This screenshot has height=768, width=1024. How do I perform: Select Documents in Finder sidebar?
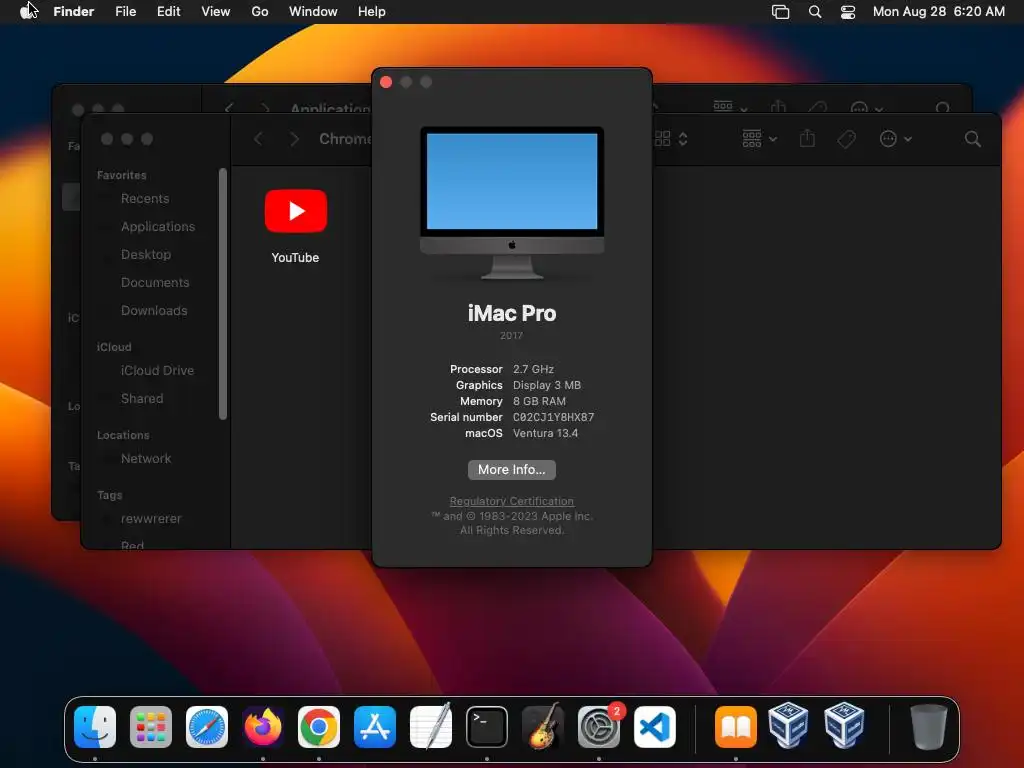(155, 283)
